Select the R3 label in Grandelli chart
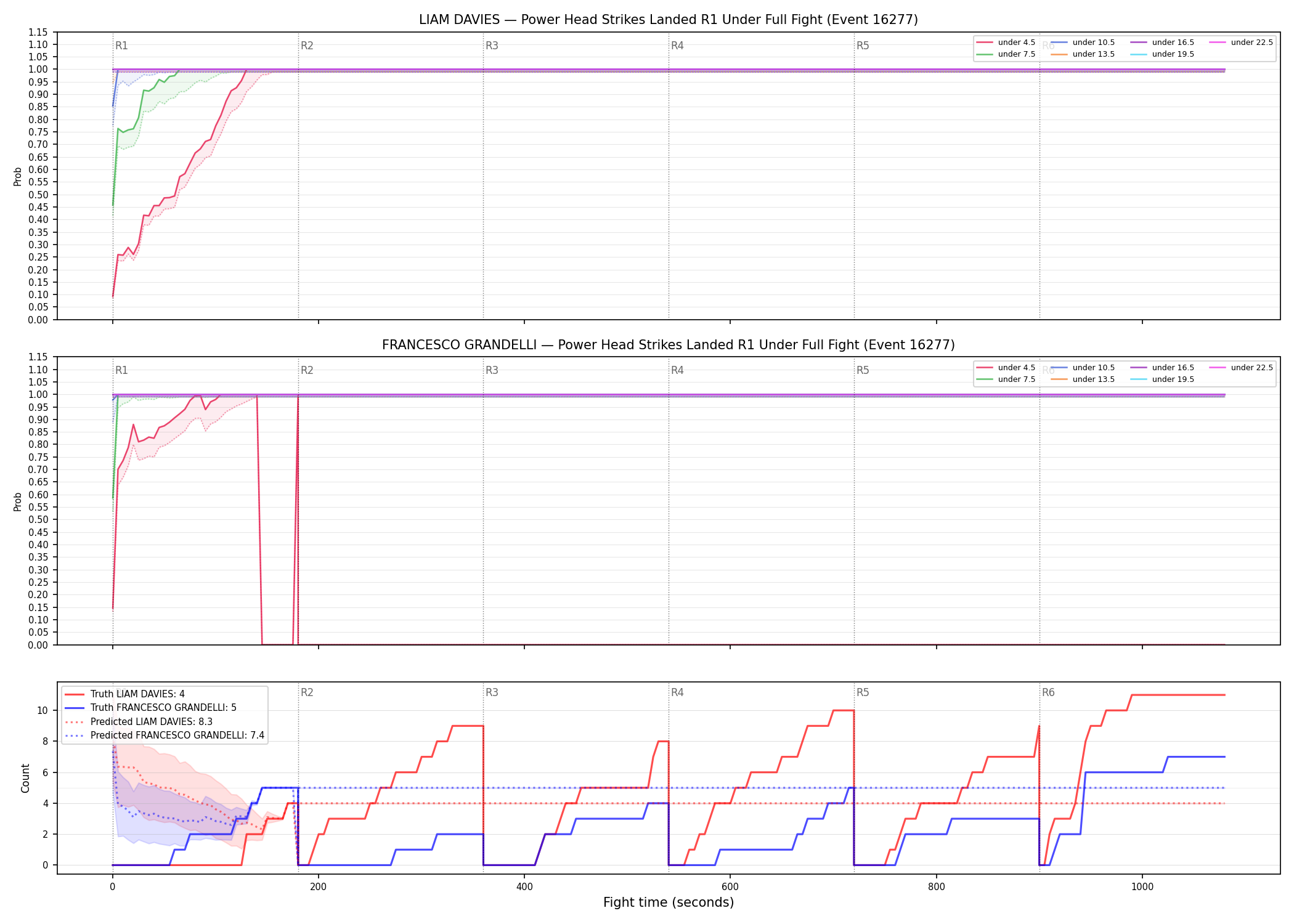This screenshot has width=1294, height=924. tap(492, 370)
